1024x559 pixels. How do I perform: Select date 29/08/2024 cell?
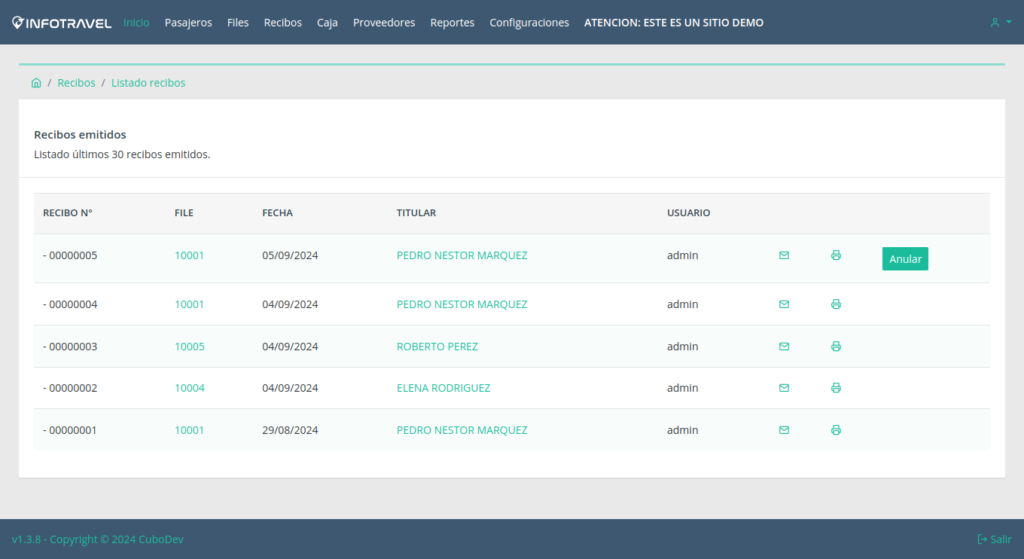290,430
